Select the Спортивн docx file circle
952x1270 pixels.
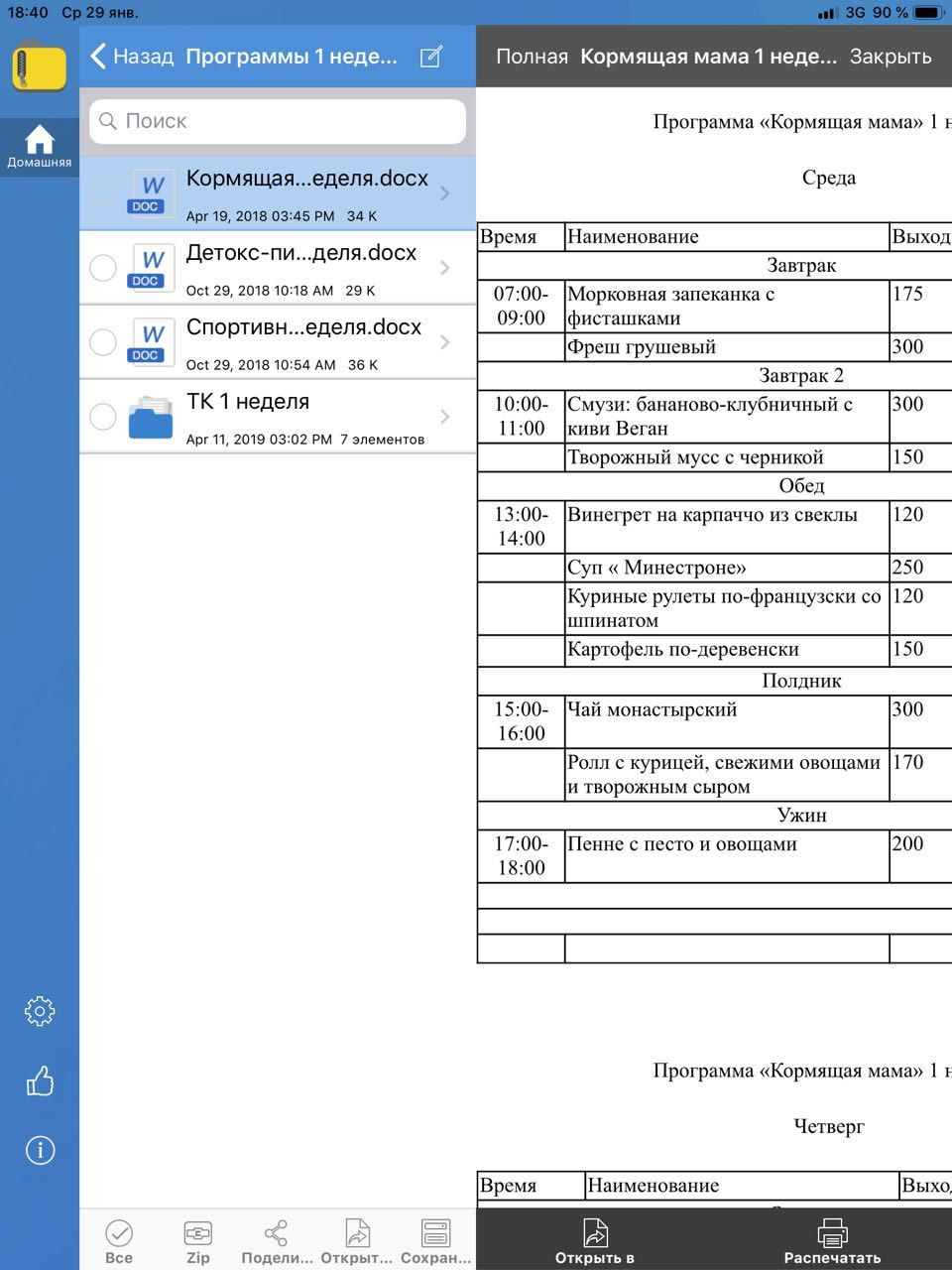point(103,342)
